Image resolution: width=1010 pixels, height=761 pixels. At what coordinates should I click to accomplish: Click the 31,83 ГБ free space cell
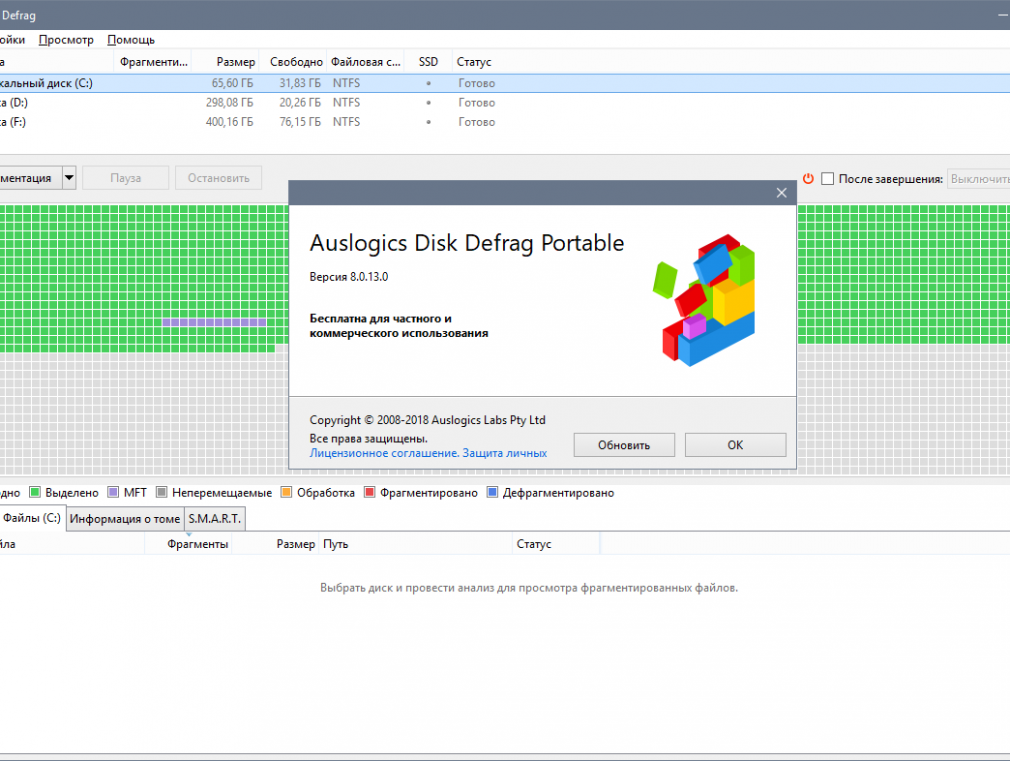tap(300, 83)
